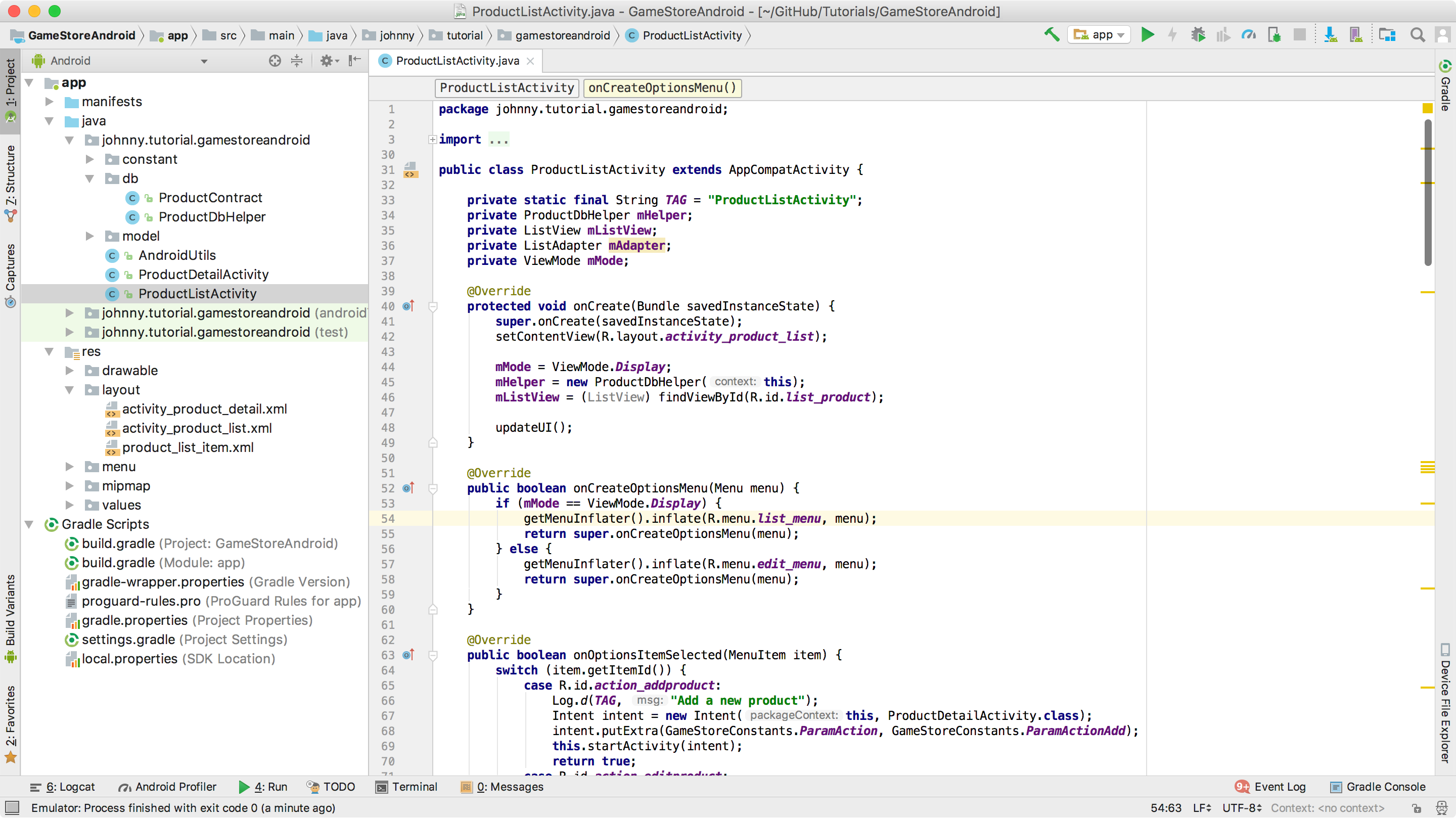Click the user account avatar icon
Image resolution: width=1456 pixels, height=818 pixels.
1443,35
